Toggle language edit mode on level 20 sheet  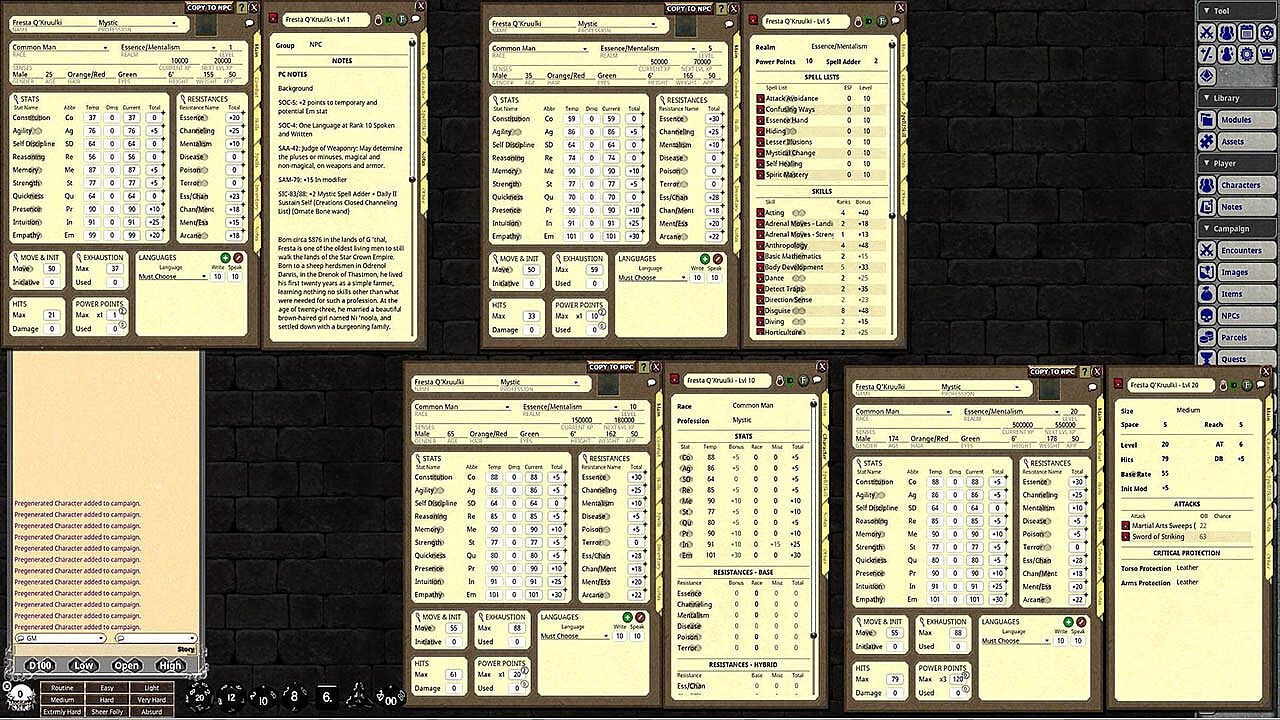point(1082,621)
